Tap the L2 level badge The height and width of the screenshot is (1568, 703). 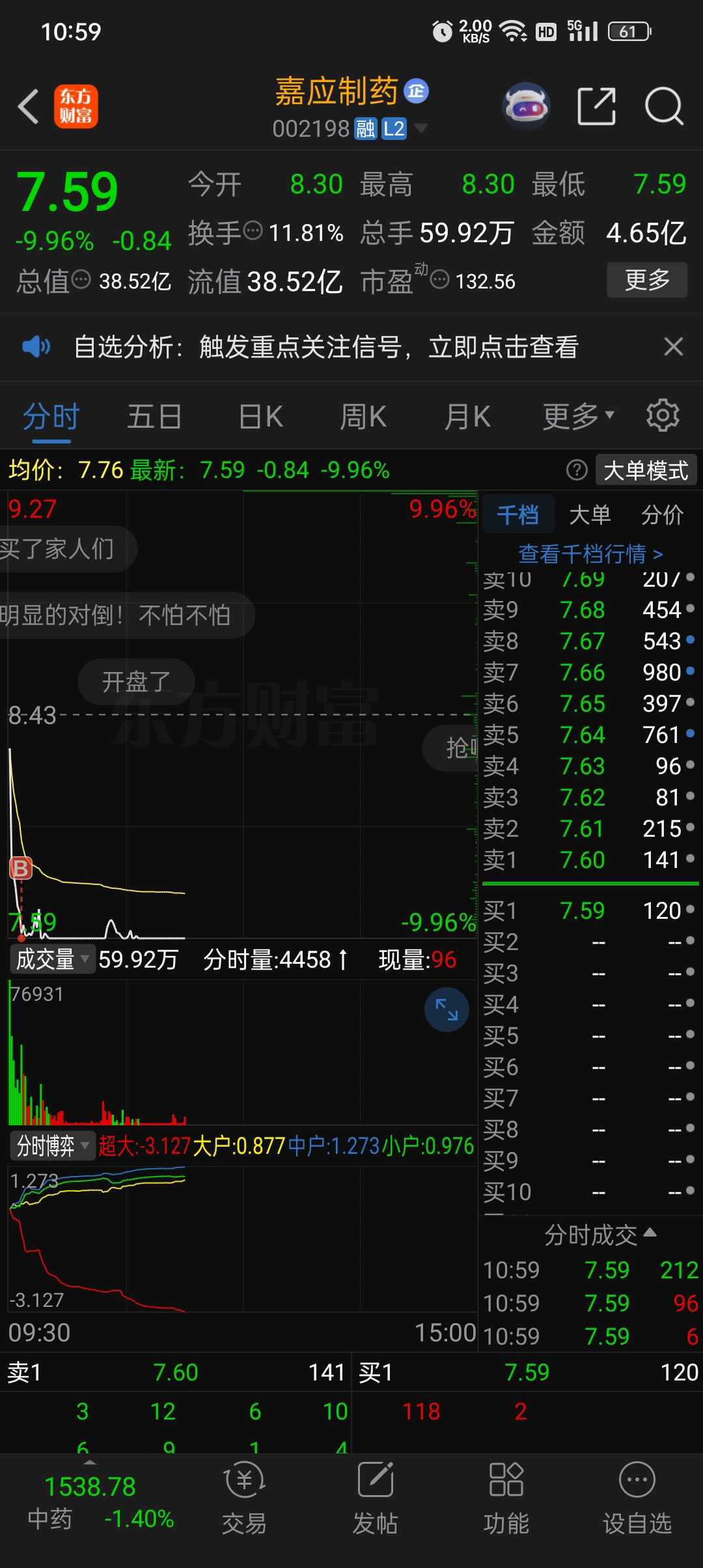[394, 129]
